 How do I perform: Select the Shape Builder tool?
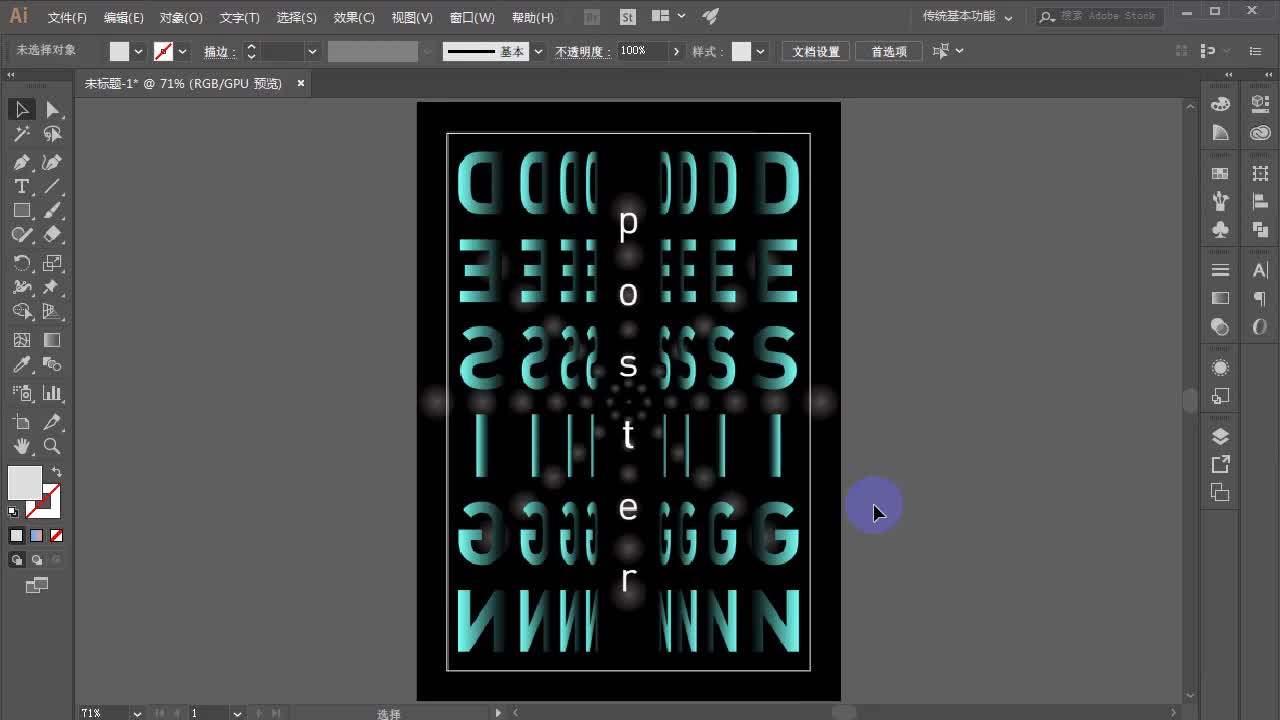[22, 312]
